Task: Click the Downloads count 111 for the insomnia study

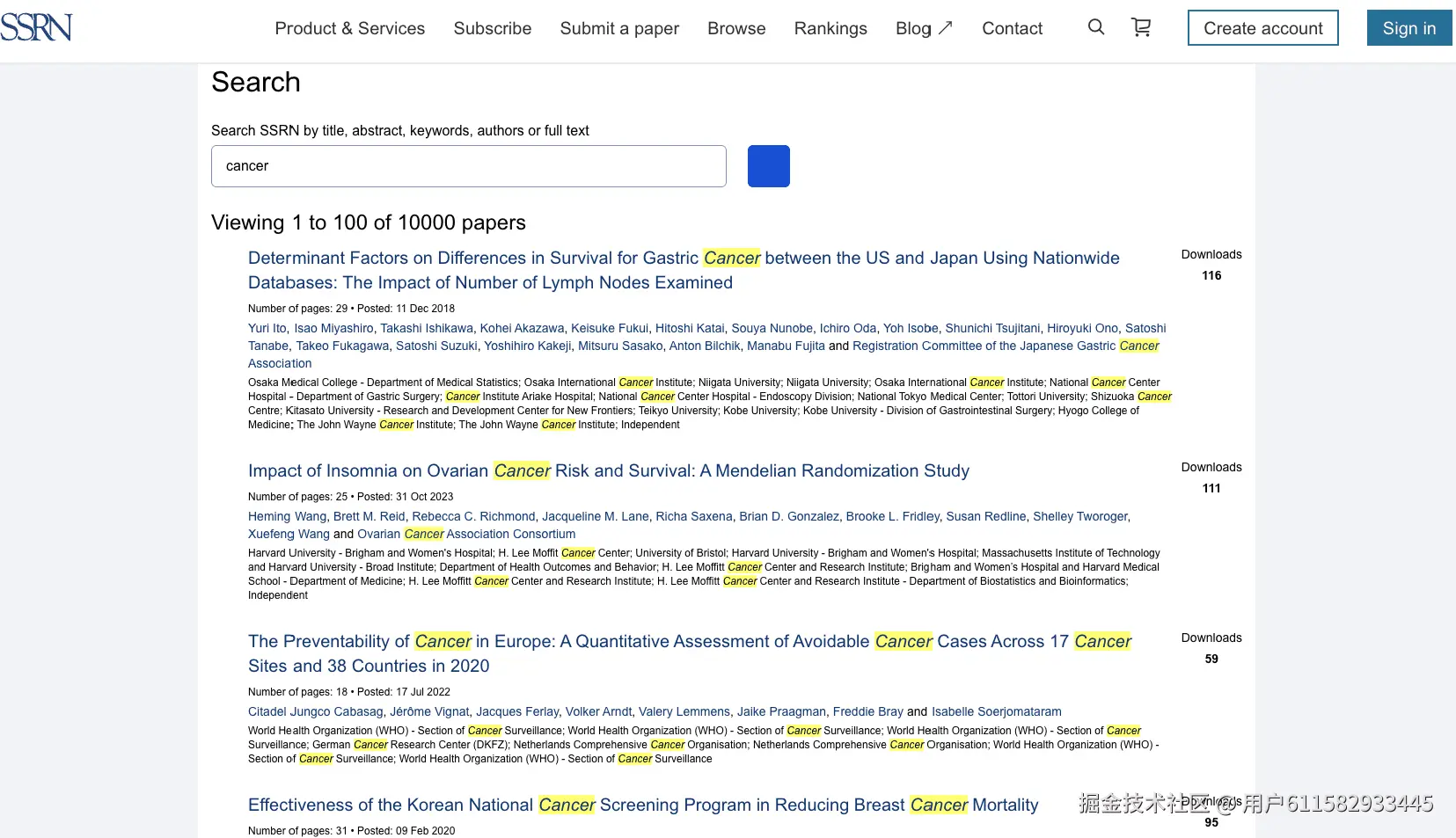Action: coord(1211,488)
